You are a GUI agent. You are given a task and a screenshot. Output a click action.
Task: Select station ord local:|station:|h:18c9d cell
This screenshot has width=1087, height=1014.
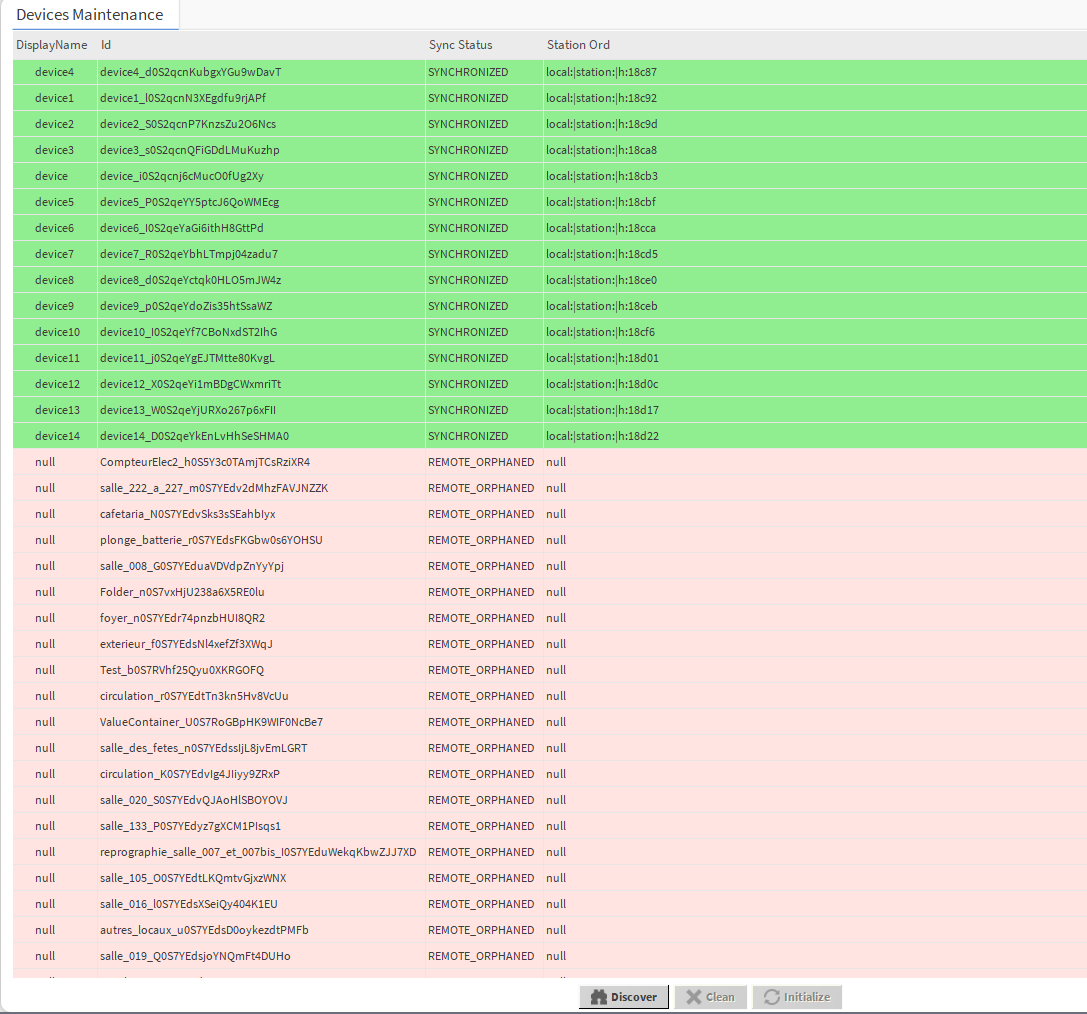pyautogui.click(x=601, y=124)
